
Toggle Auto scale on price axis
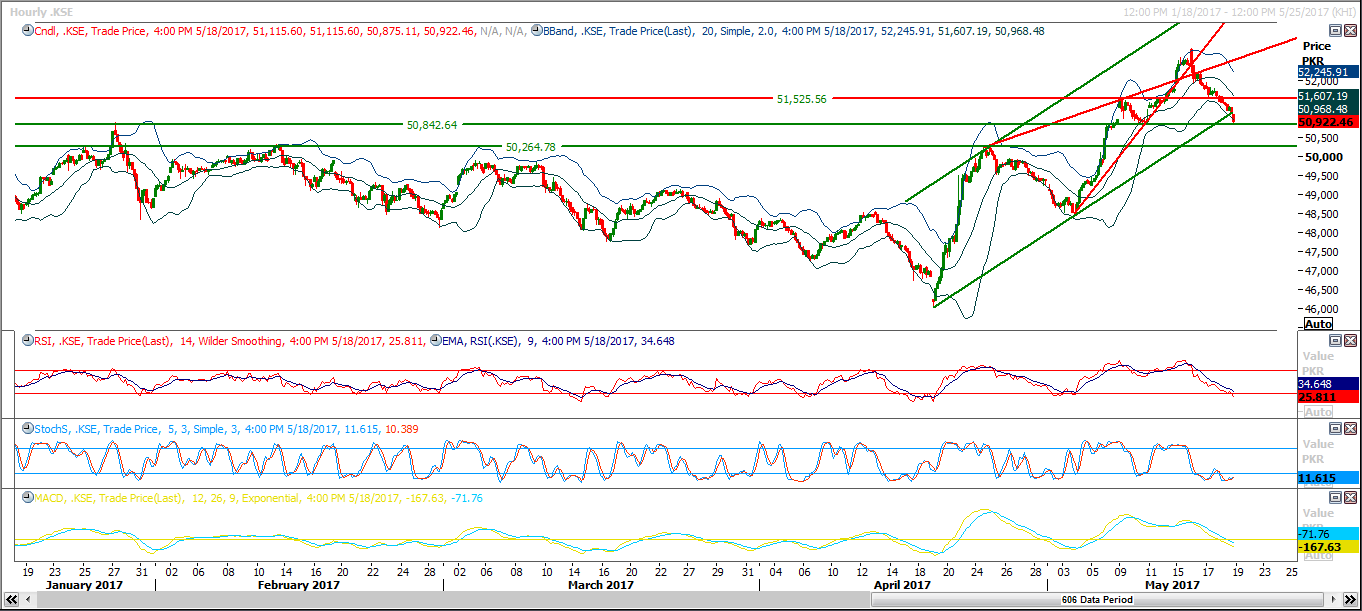click(x=1319, y=324)
